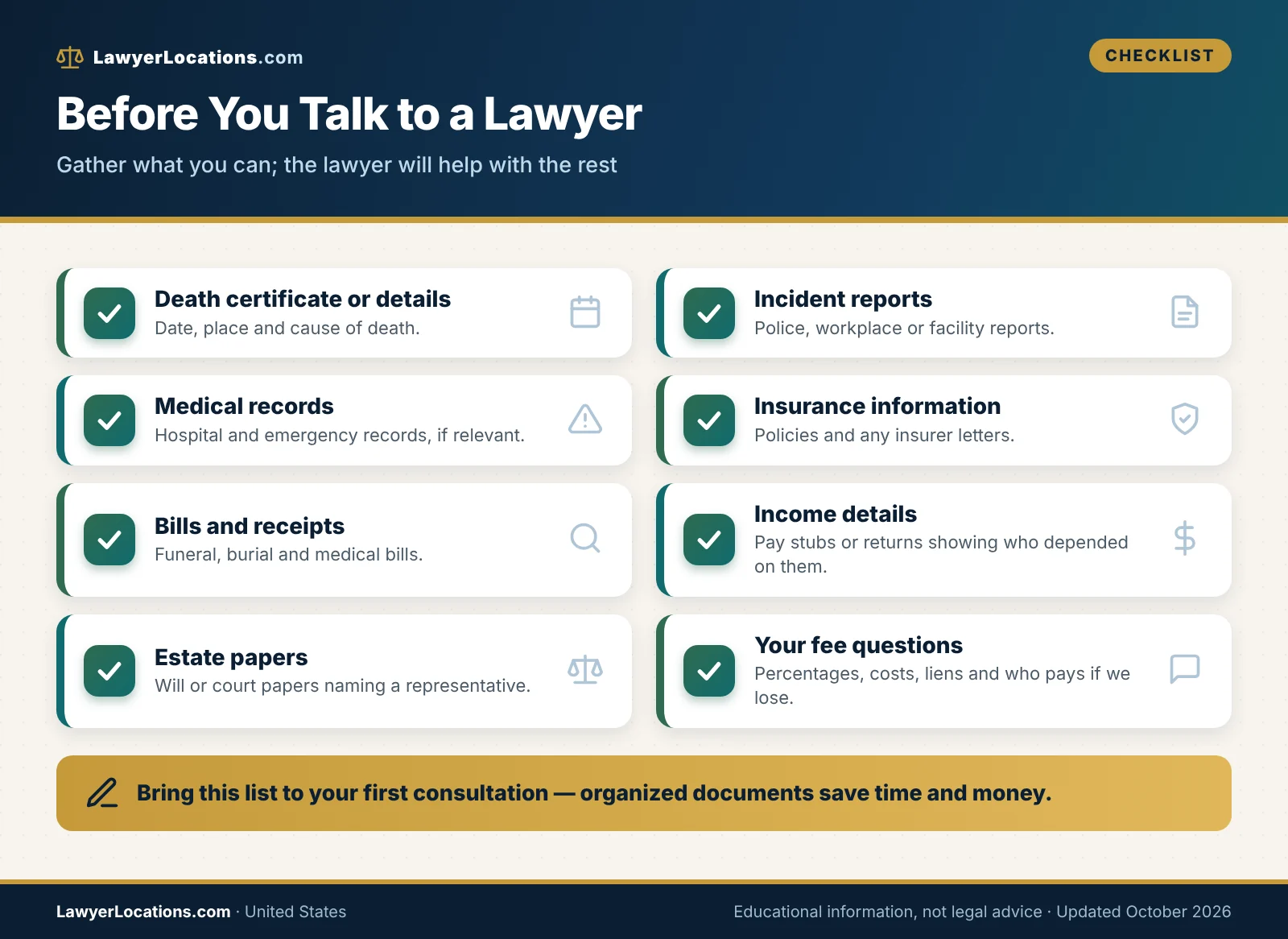This screenshot has height=939, width=1288.
Task: Click the dollar sign icon on Income details
Action: (1185, 539)
